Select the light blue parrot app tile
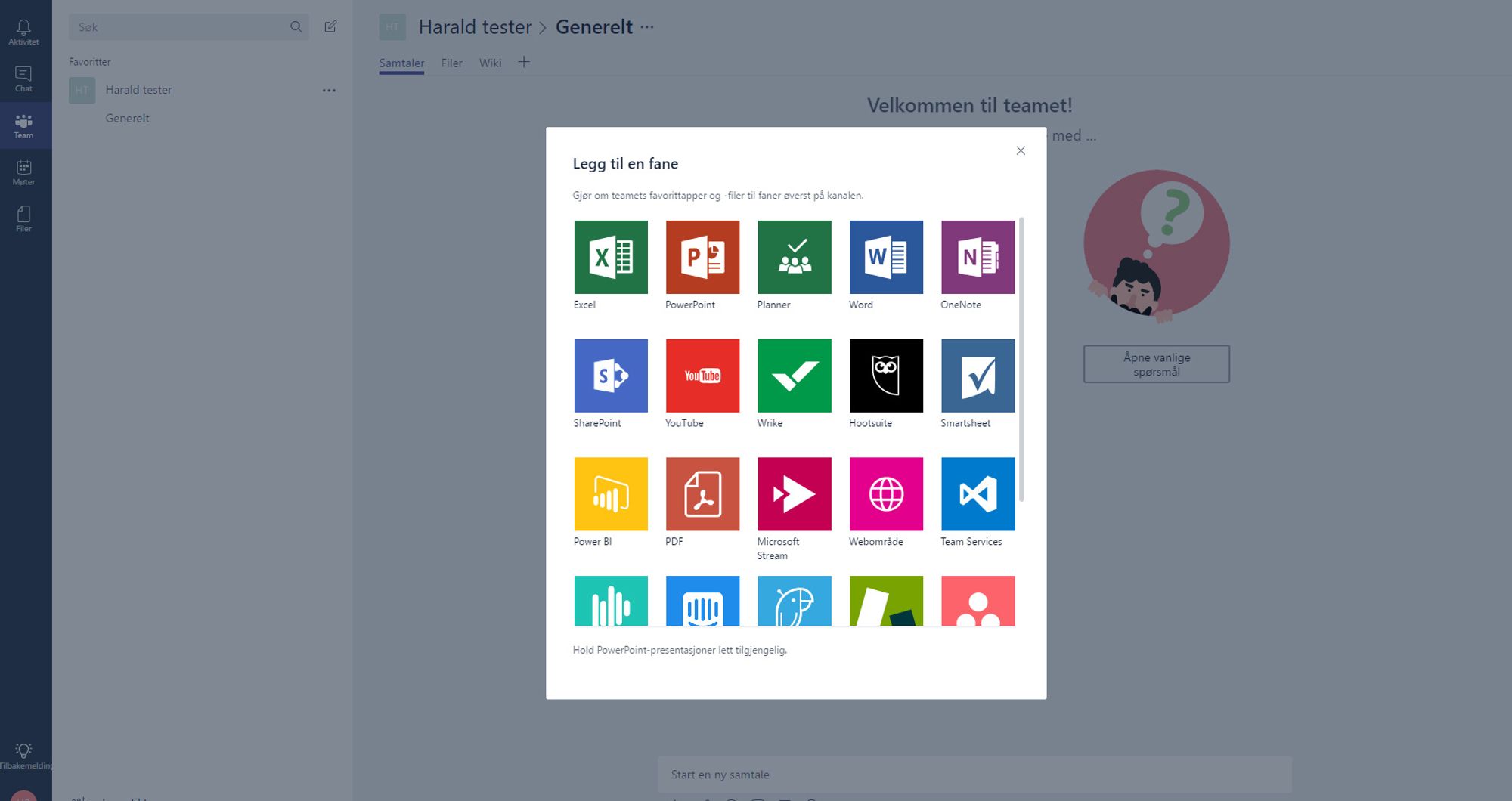The image size is (1512, 801). pos(794,601)
